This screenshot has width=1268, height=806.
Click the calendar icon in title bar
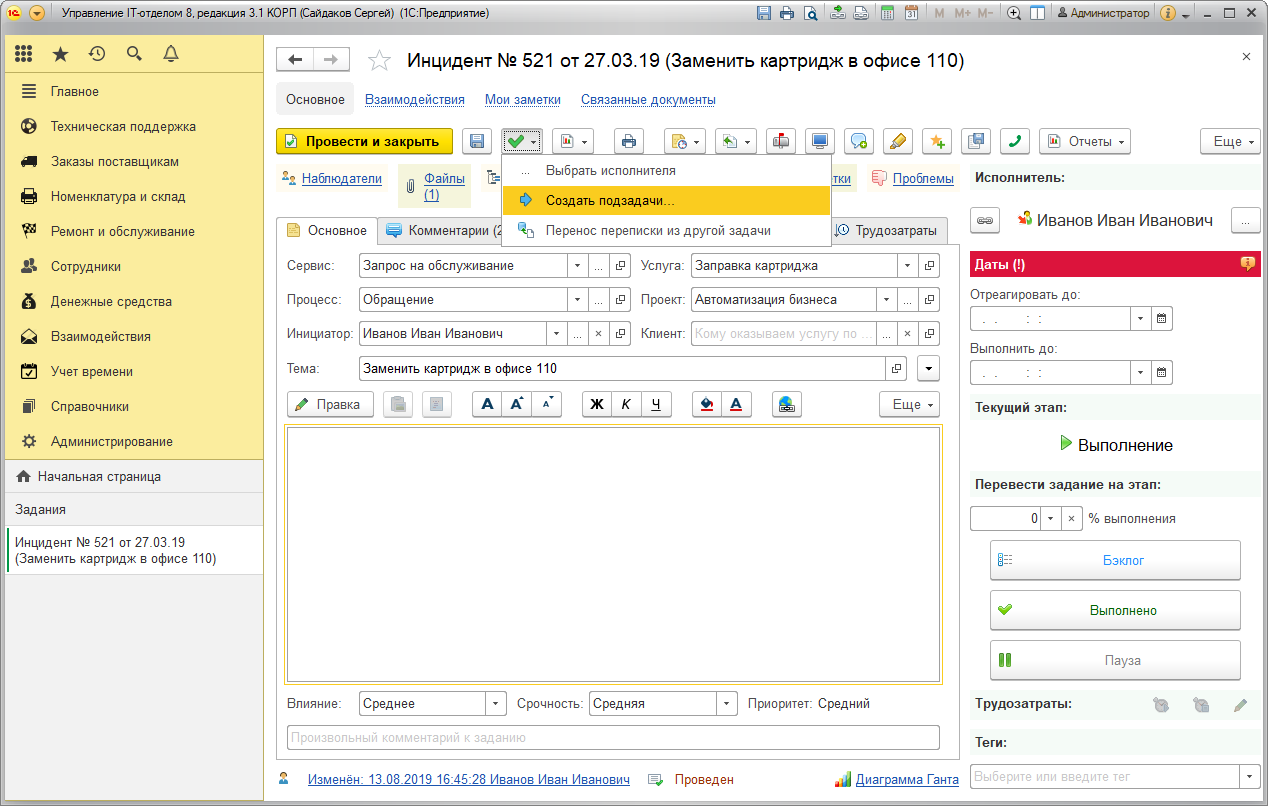pos(911,13)
